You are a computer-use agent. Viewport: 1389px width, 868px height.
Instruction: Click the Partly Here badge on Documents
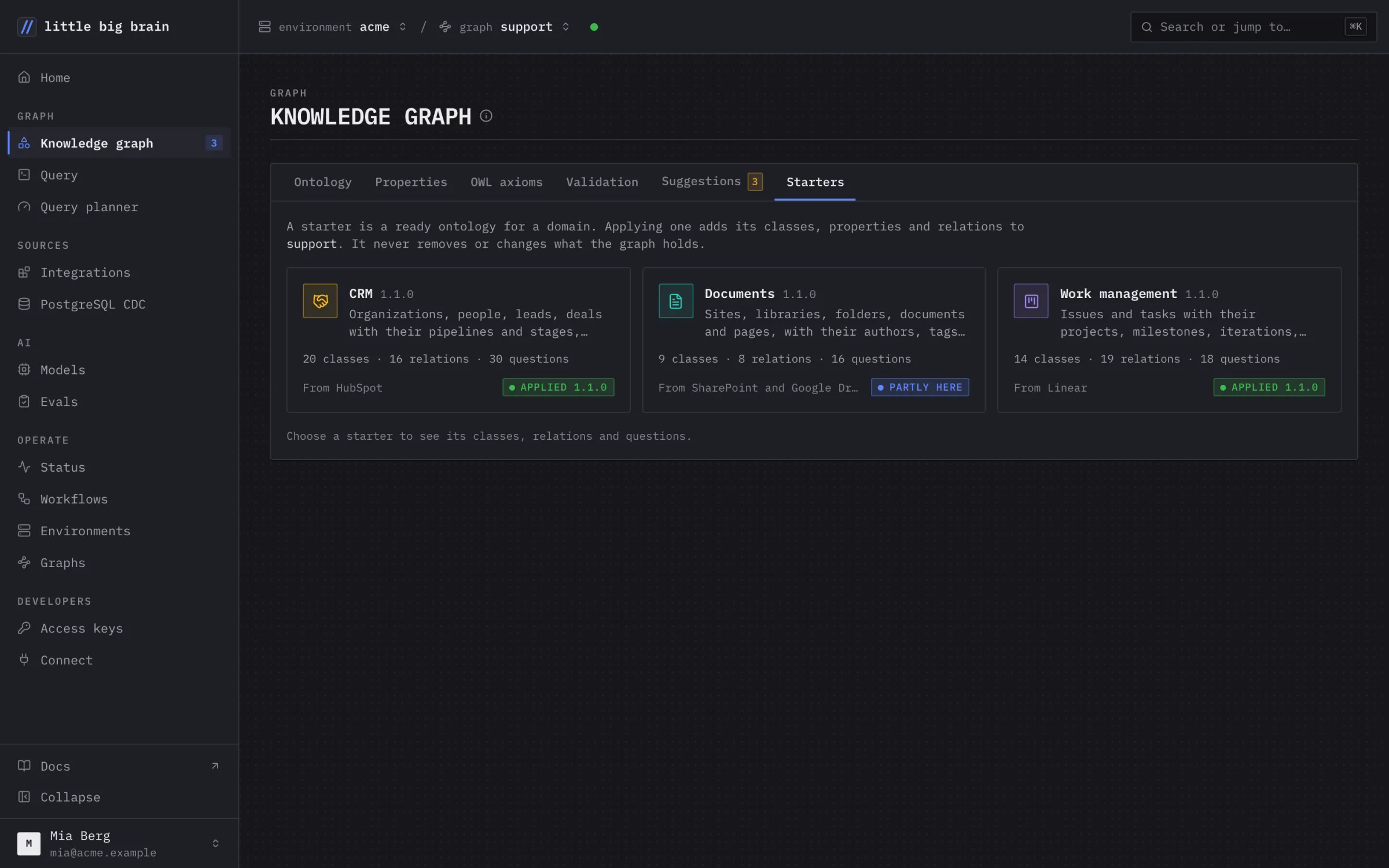click(x=920, y=387)
